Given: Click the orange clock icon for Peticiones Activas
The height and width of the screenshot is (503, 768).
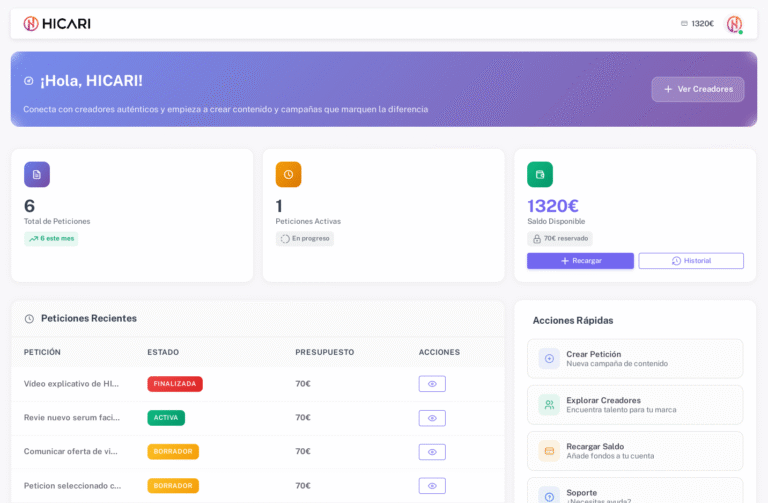Looking at the screenshot, I should (x=288, y=174).
